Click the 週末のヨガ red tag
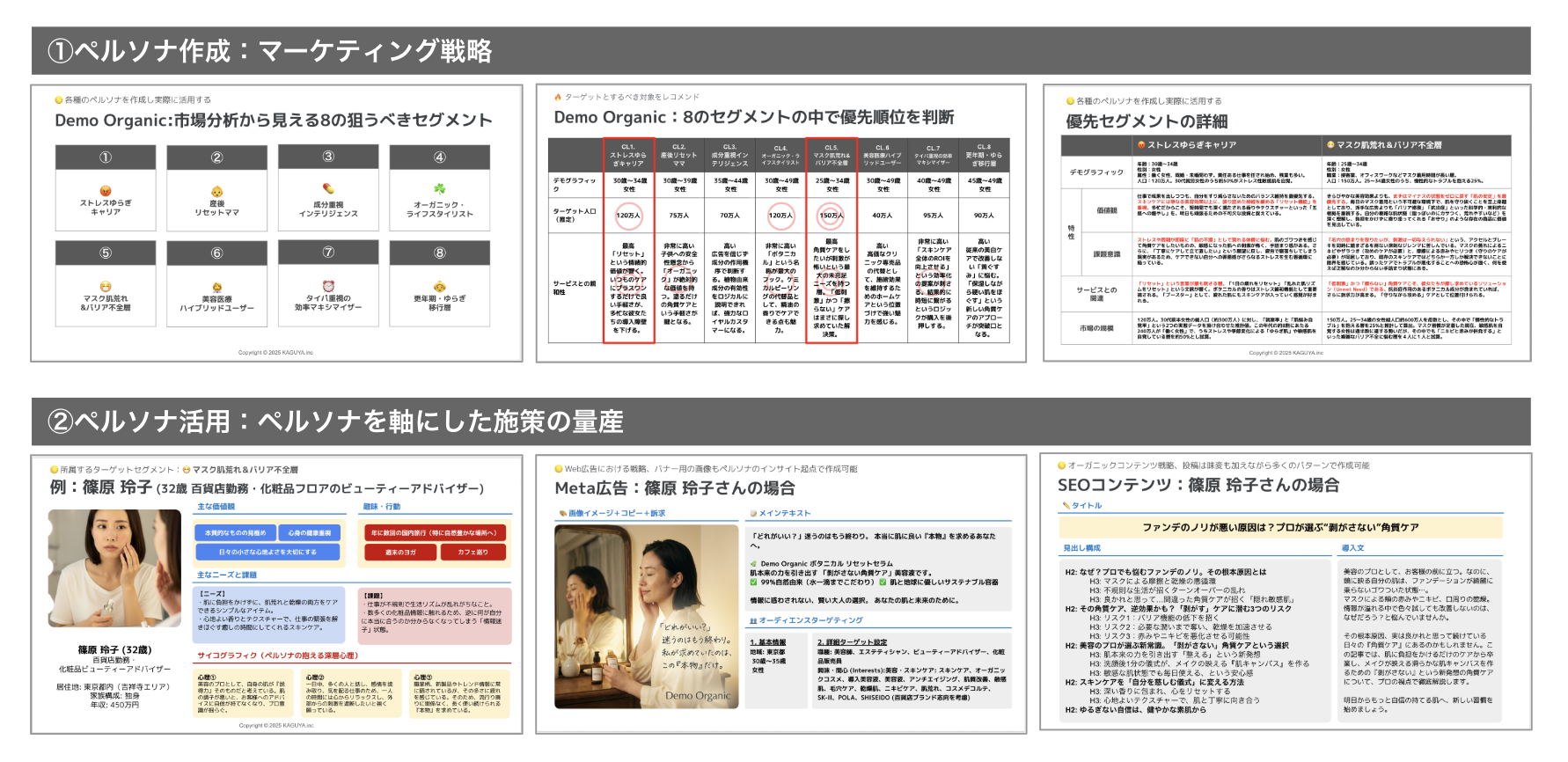Screen dimensions: 1568x762 [x=400, y=553]
